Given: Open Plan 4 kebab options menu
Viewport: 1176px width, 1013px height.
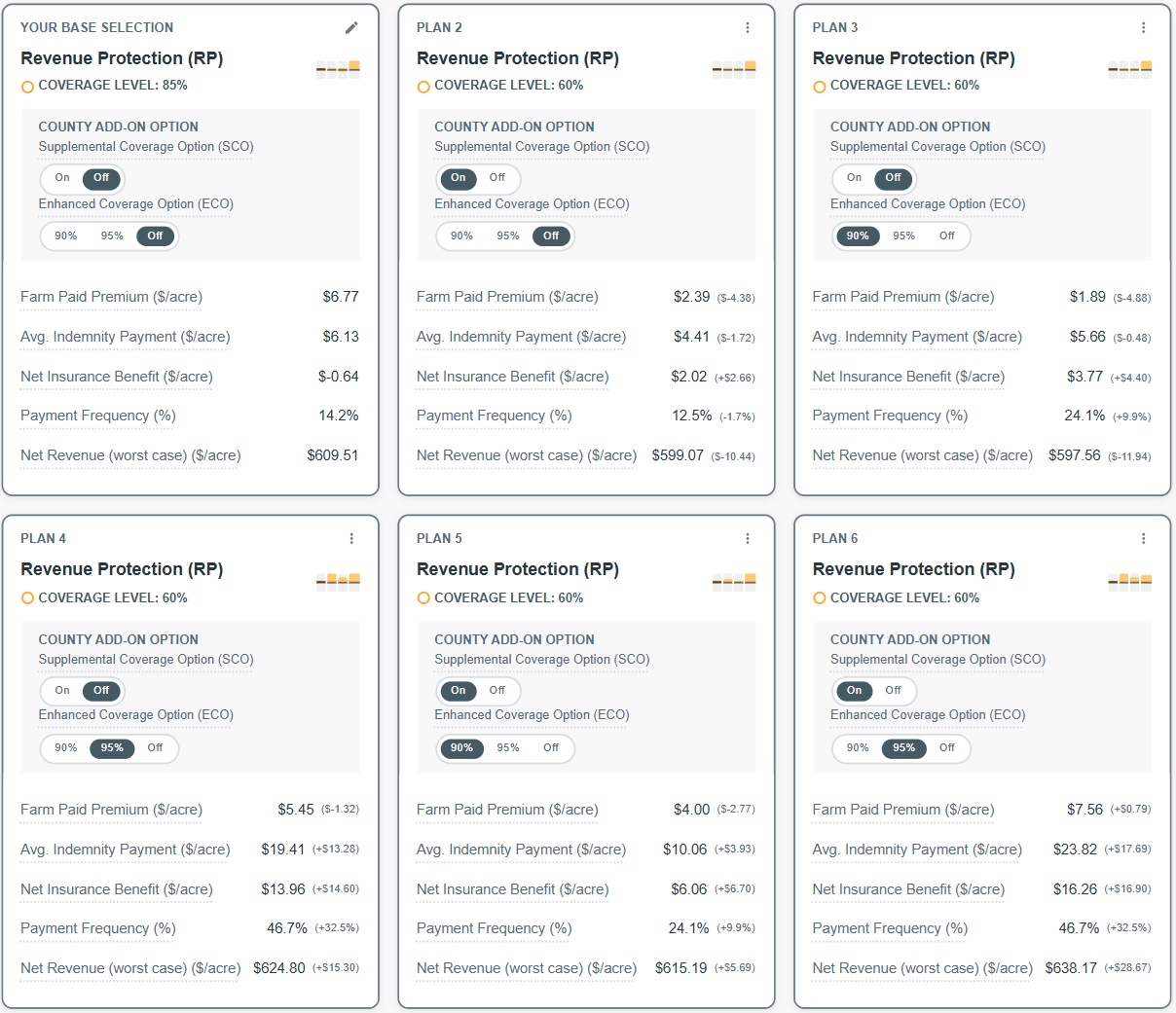Looking at the screenshot, I should [351, 539].
